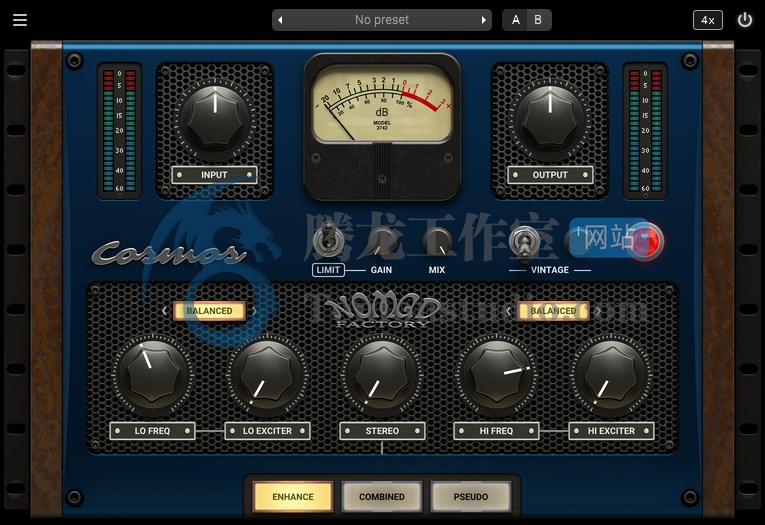This screenshot has height=525, width=765.
Task: Click the output level meter
Action: [645, 131]
